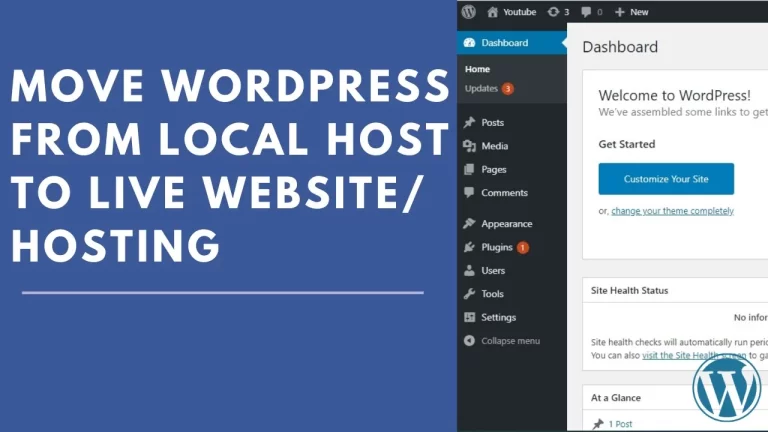
Task: Click the Users person icon
Action: 469,270
